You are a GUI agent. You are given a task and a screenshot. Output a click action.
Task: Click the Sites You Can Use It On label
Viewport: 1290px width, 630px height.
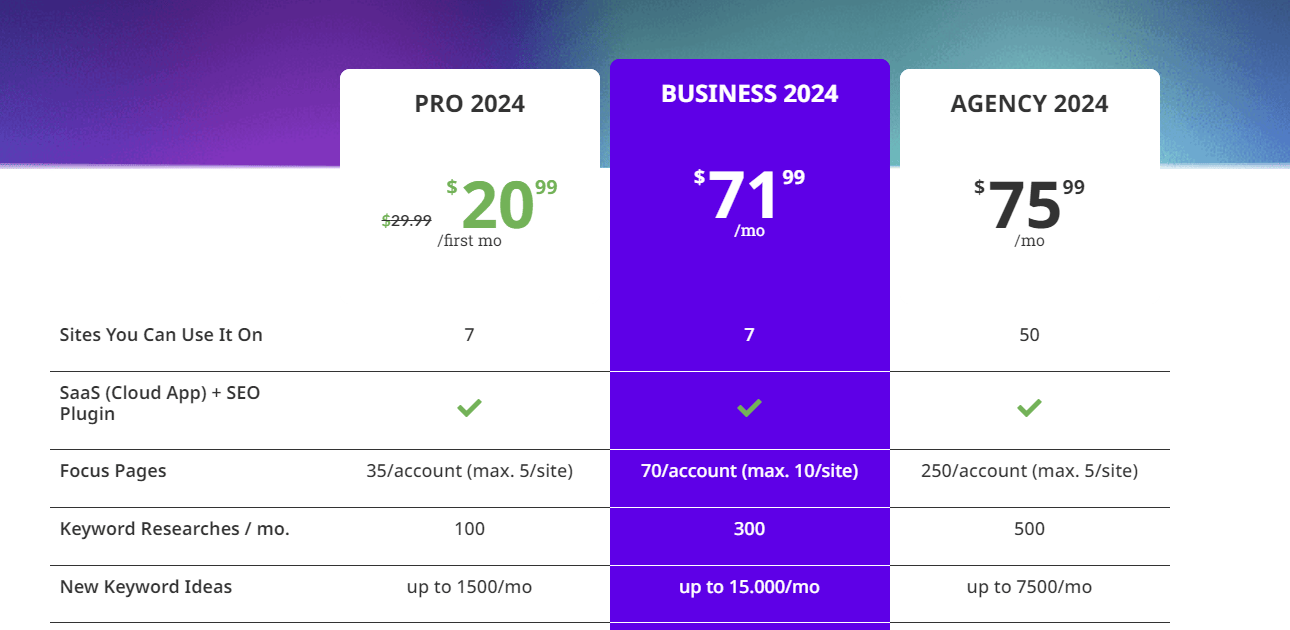[x=161, y=335]
